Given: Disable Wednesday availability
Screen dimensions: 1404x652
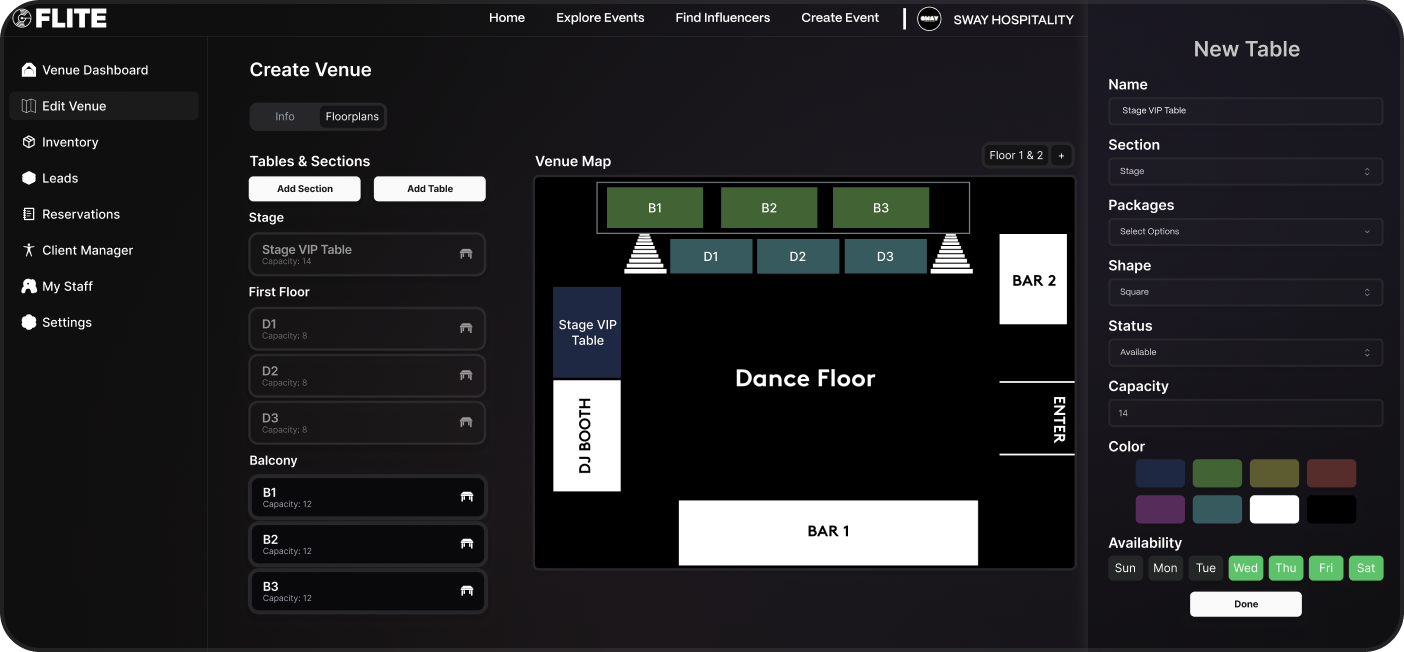Looking at the screenshot, I should (x=1245, y=568).
